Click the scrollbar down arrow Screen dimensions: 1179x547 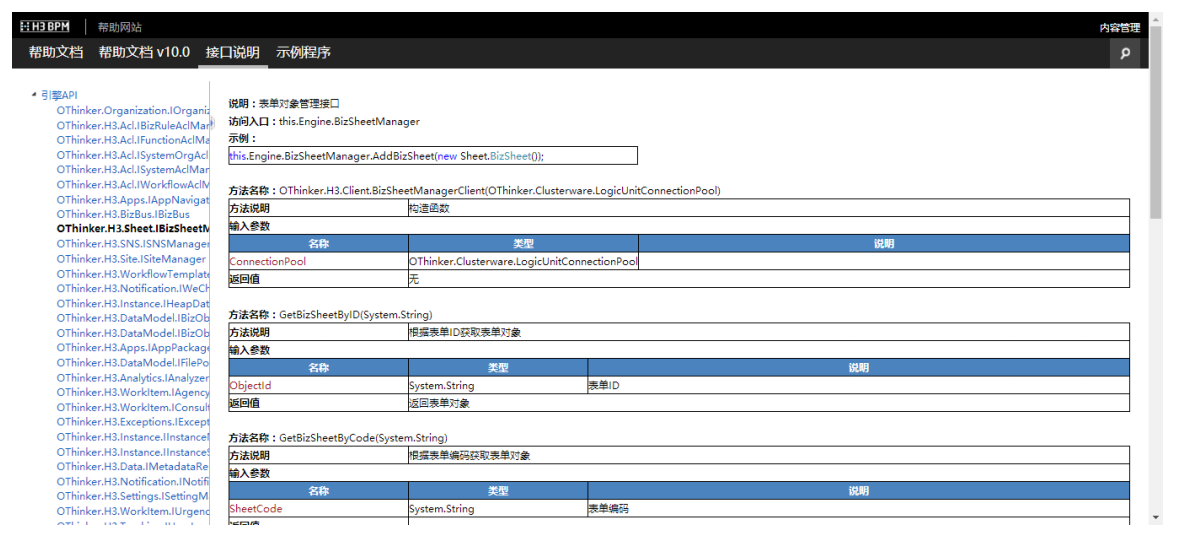(x=1156, y=518)
